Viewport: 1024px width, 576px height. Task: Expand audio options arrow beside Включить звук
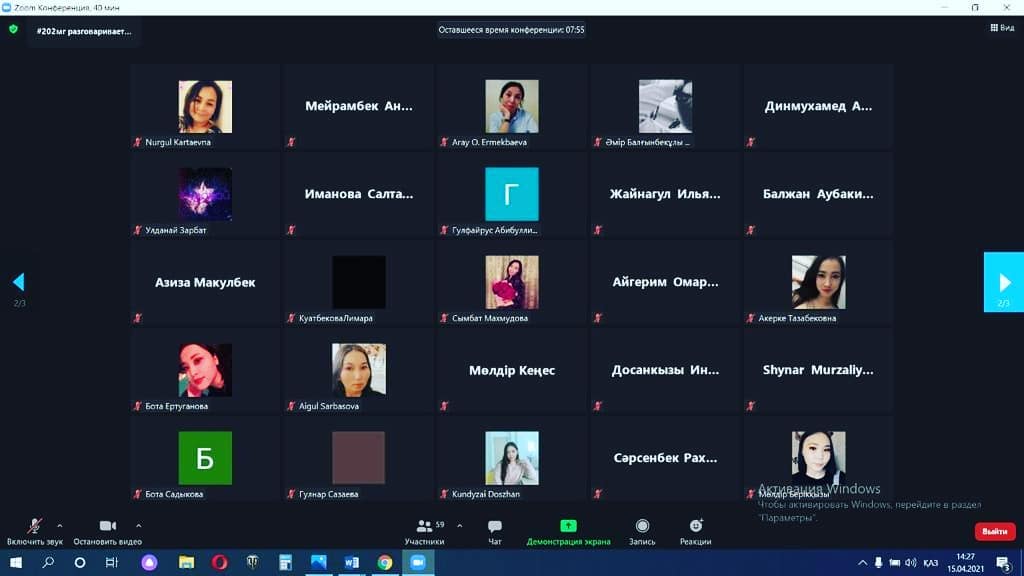60,525
